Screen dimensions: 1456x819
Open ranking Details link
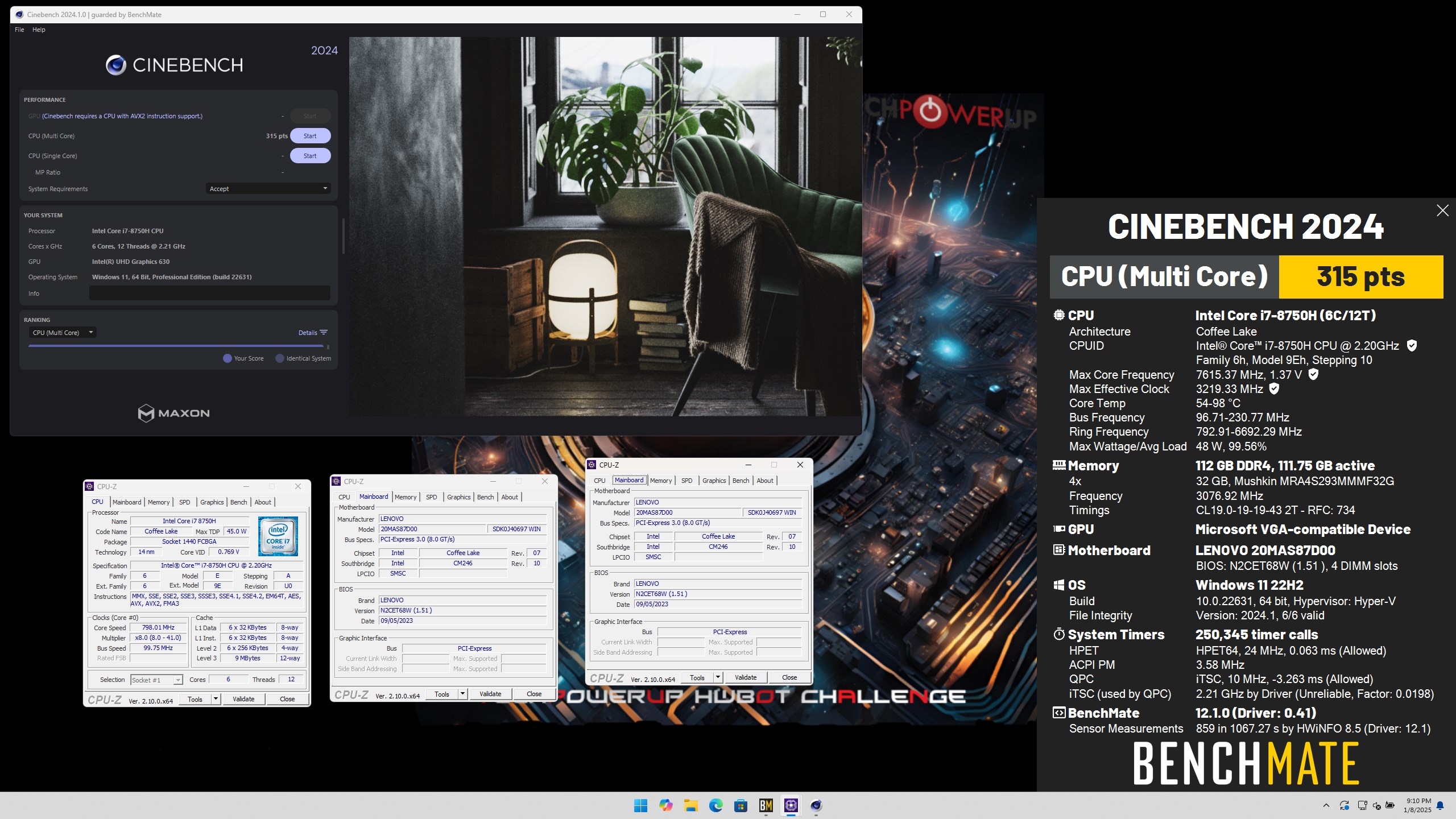[308, 333]
